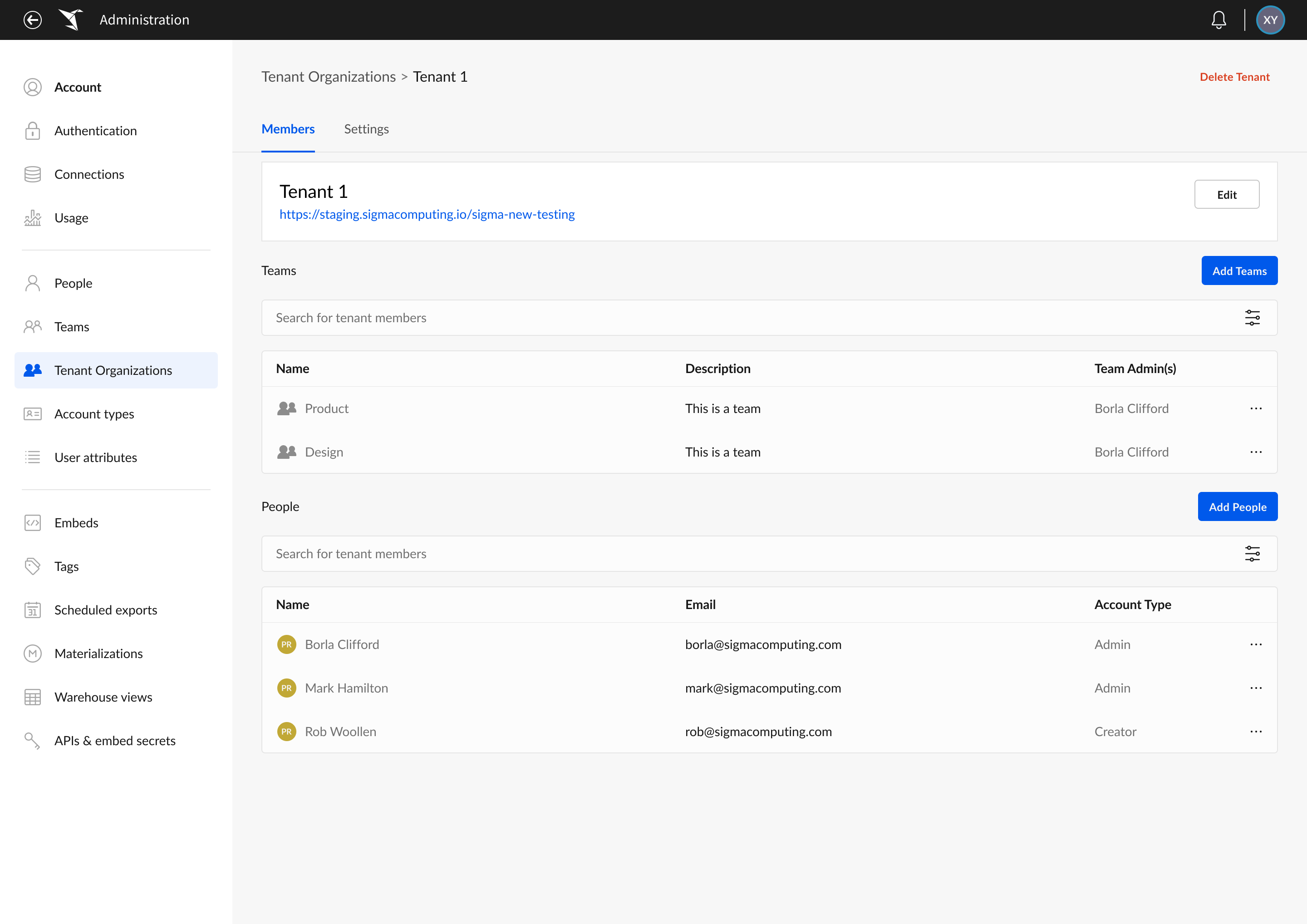Viewport: 1307px width, 924px height.
Task: Open more options for Design team
Action: pos(1256,452)
